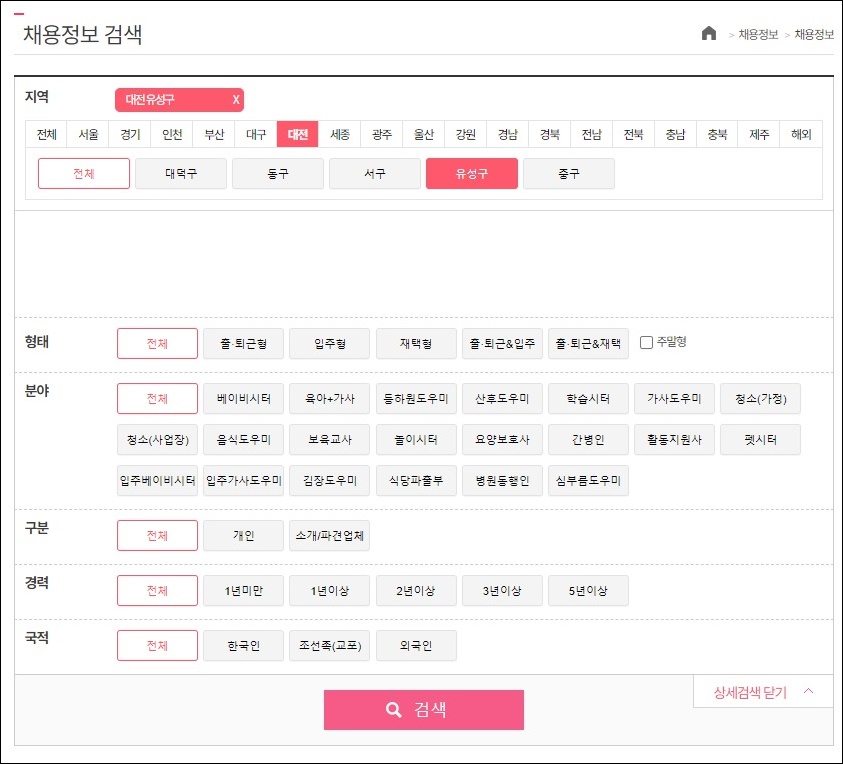This screenshot has width=843, height=764.
Task: Deselect the 유성구 district button
Action: tap(472, 174)
